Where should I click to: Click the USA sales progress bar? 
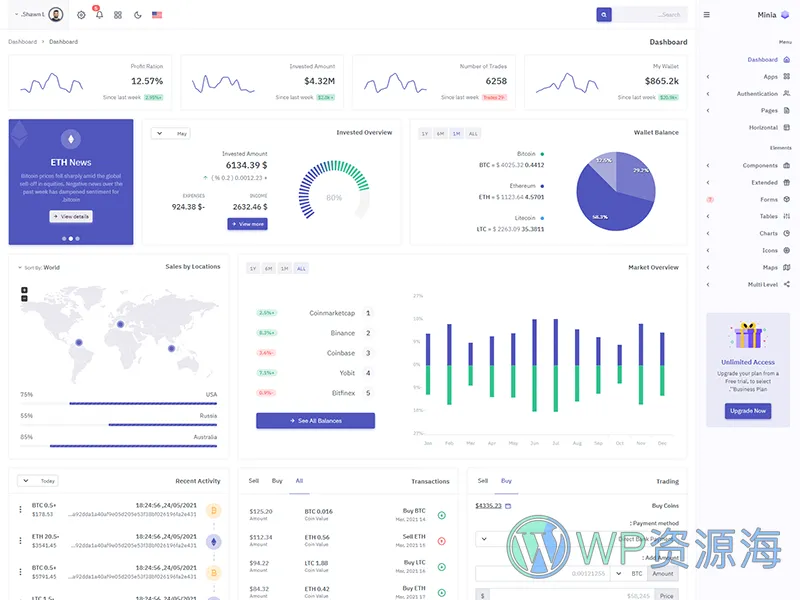(x=143, y=404)
